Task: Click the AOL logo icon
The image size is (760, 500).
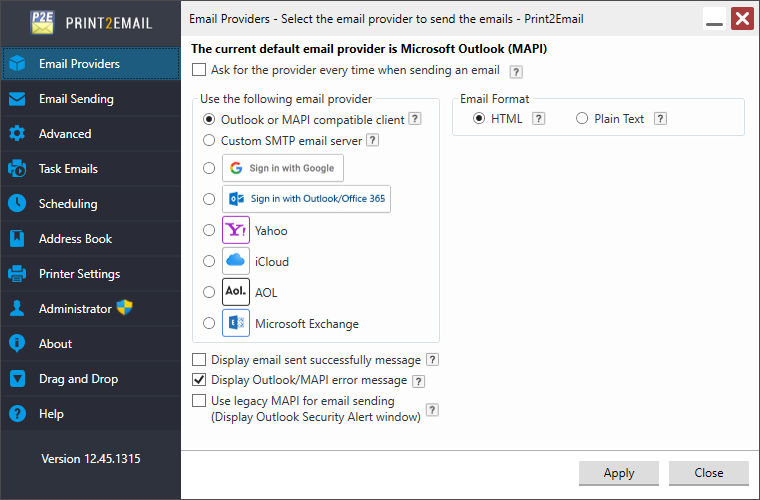Action: point(236,292)
